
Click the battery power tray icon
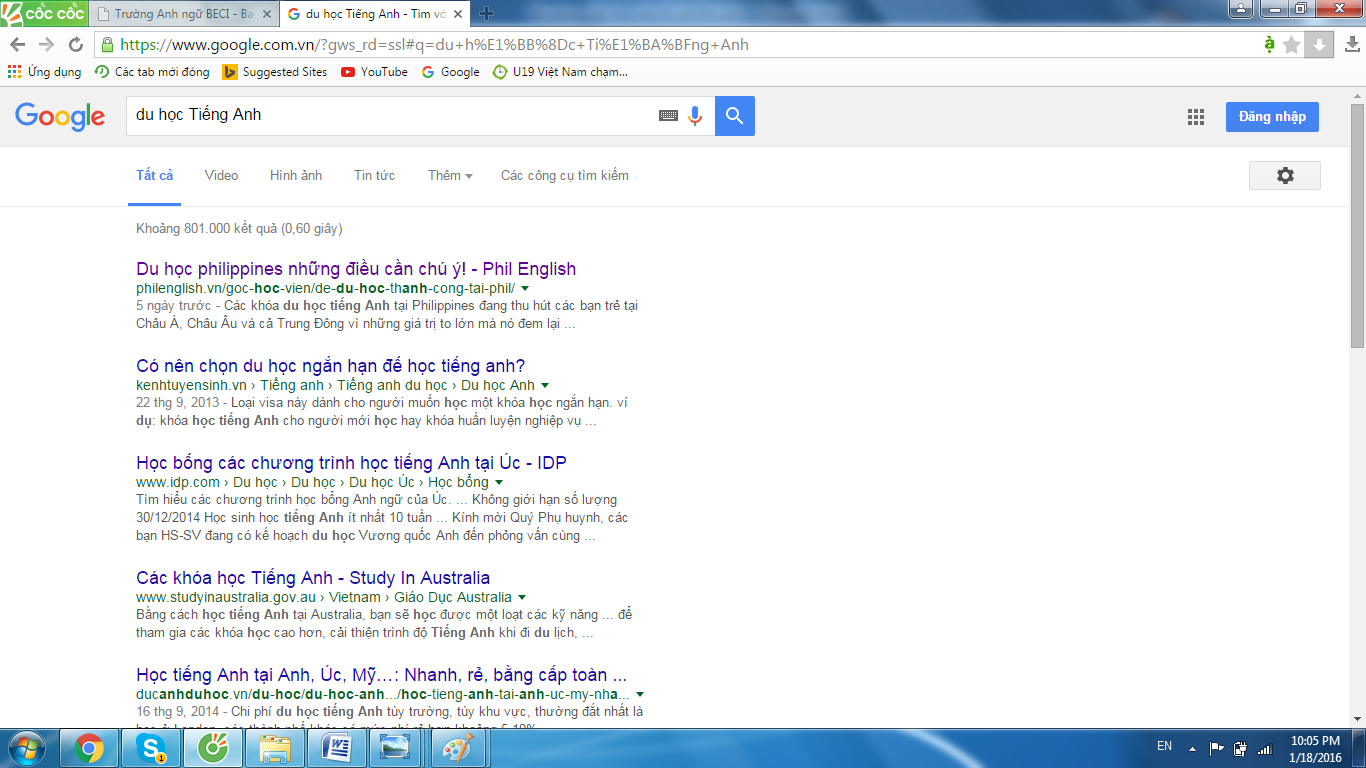point(1241,747)
